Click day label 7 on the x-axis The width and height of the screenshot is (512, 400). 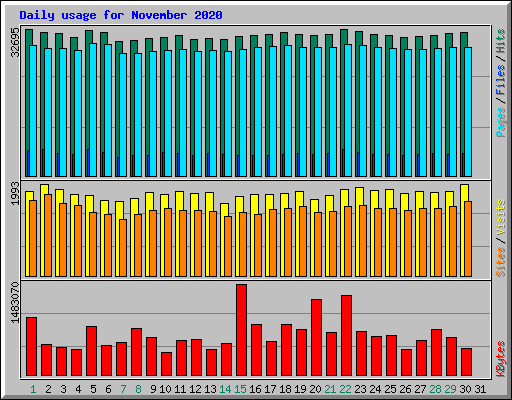123,389
